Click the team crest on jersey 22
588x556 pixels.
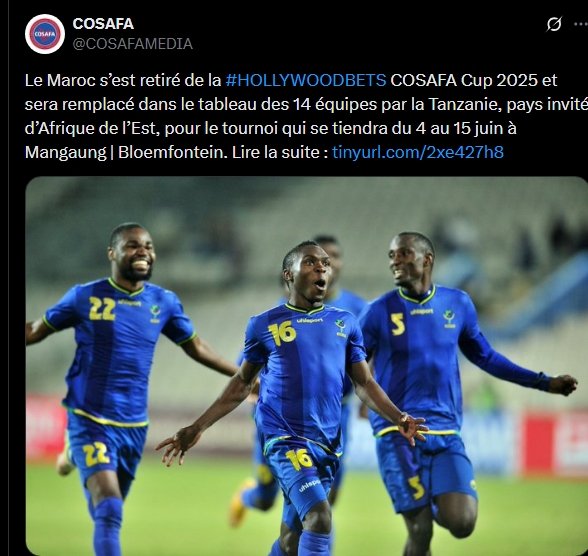[155, 313]
